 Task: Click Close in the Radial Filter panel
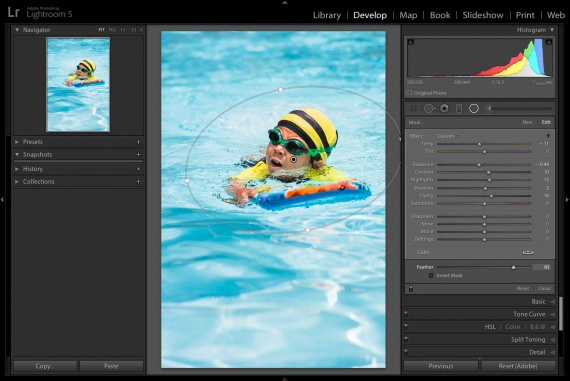(x=545, y=289)
